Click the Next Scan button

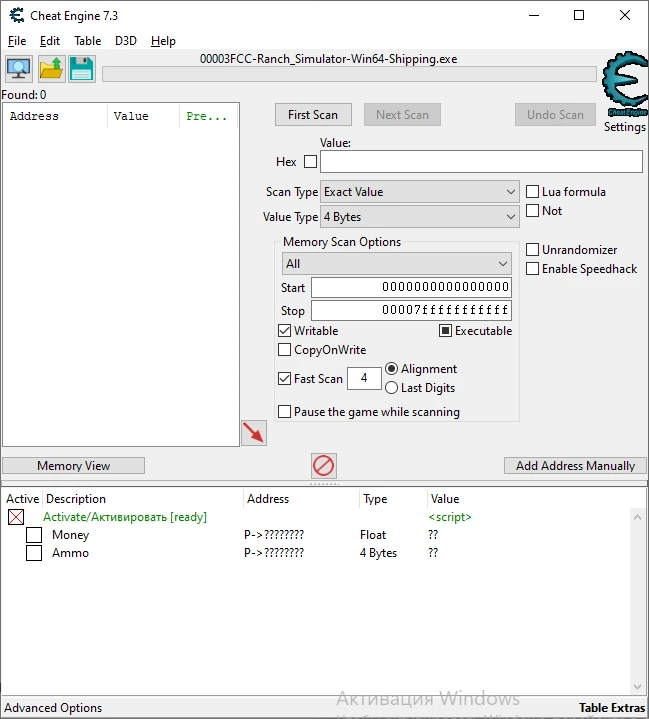(402, 115)
